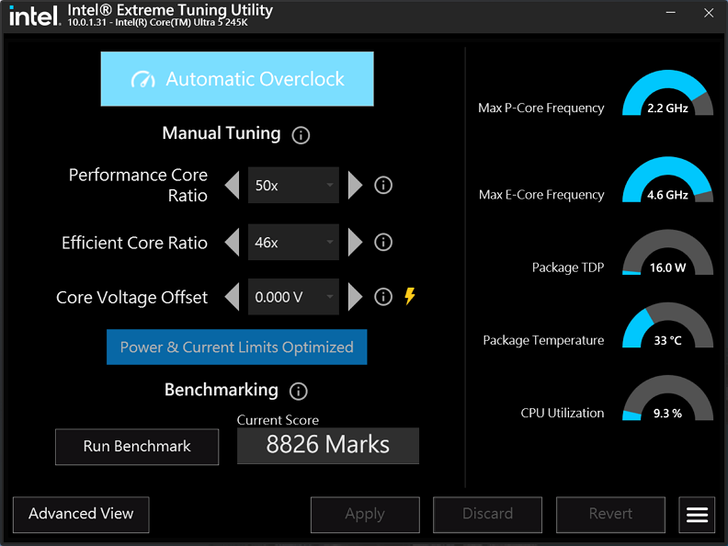This screenshot has height=546, width=728.
Task: Click the yellow lightning bolt icon
Action: click(410, 296)
